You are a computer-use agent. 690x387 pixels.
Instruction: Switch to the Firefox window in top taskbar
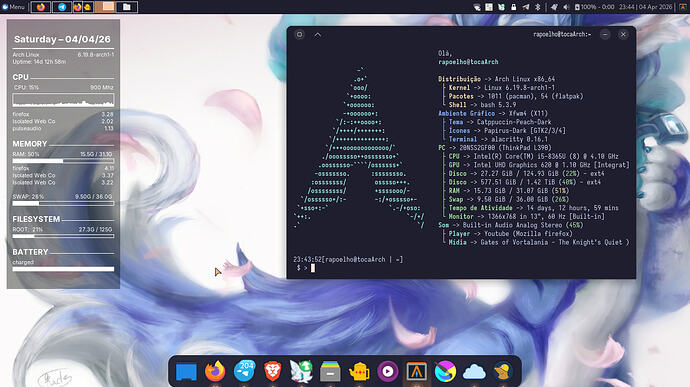pyautogui.click(x=40, y=7)
